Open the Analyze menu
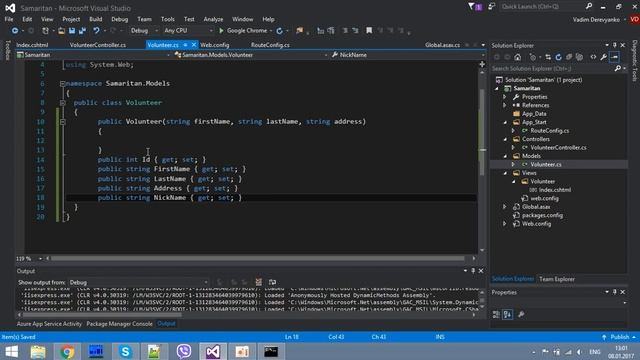The image size is (640, 360). pos(213,19)
